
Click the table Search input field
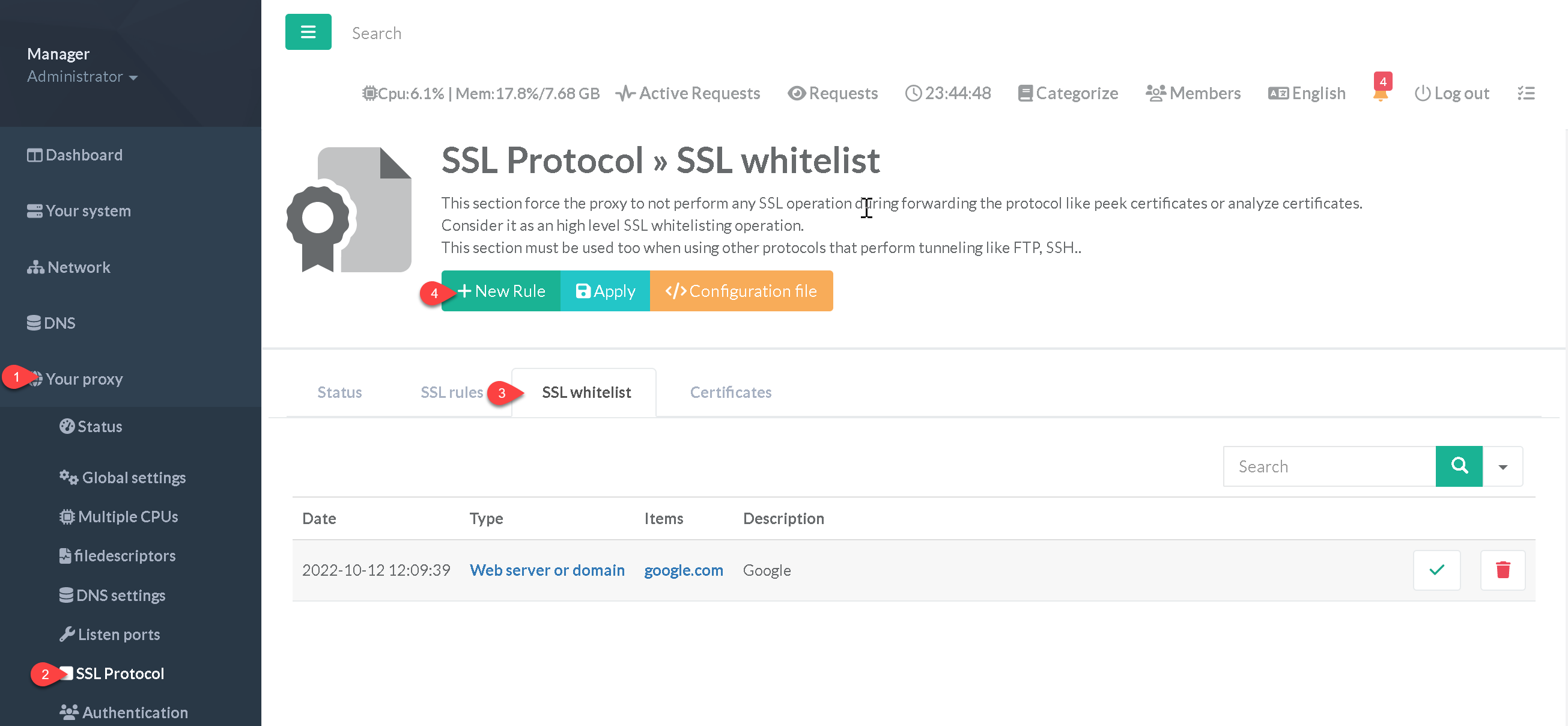point(1329,466)
